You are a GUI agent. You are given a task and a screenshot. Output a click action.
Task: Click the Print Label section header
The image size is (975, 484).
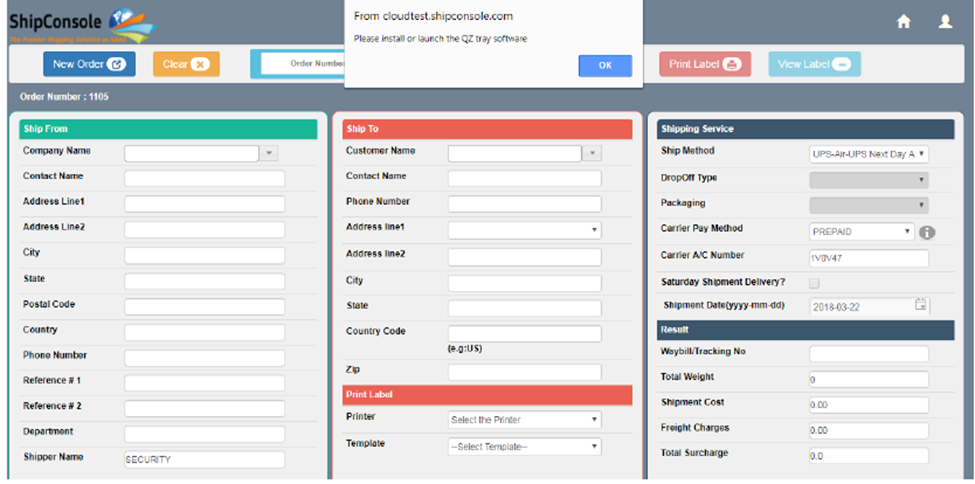coord(488,395)
